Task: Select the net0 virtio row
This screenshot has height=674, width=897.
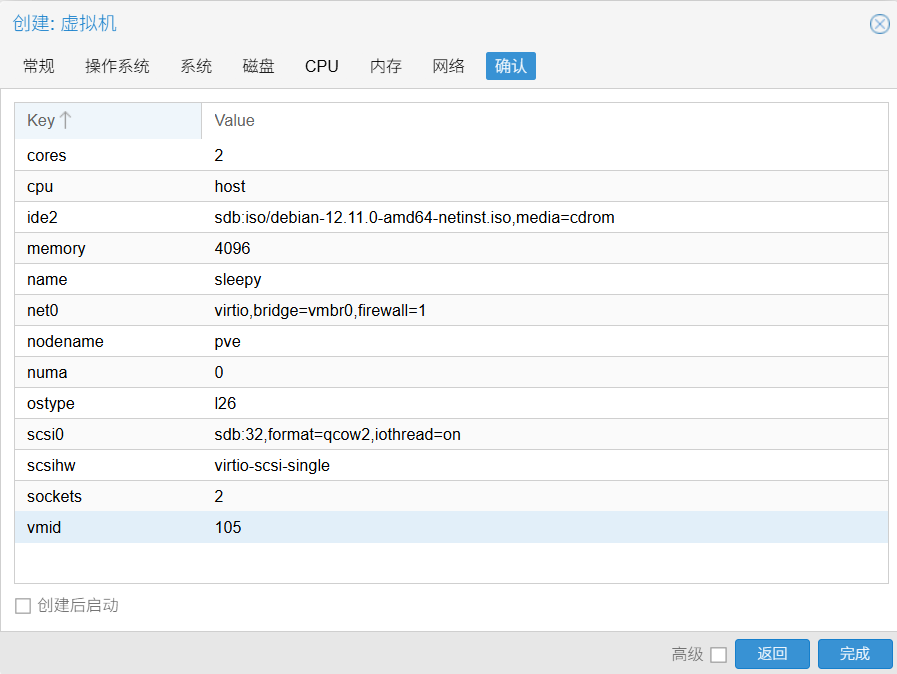Action: pyautogui.click(x=451, y=310)
